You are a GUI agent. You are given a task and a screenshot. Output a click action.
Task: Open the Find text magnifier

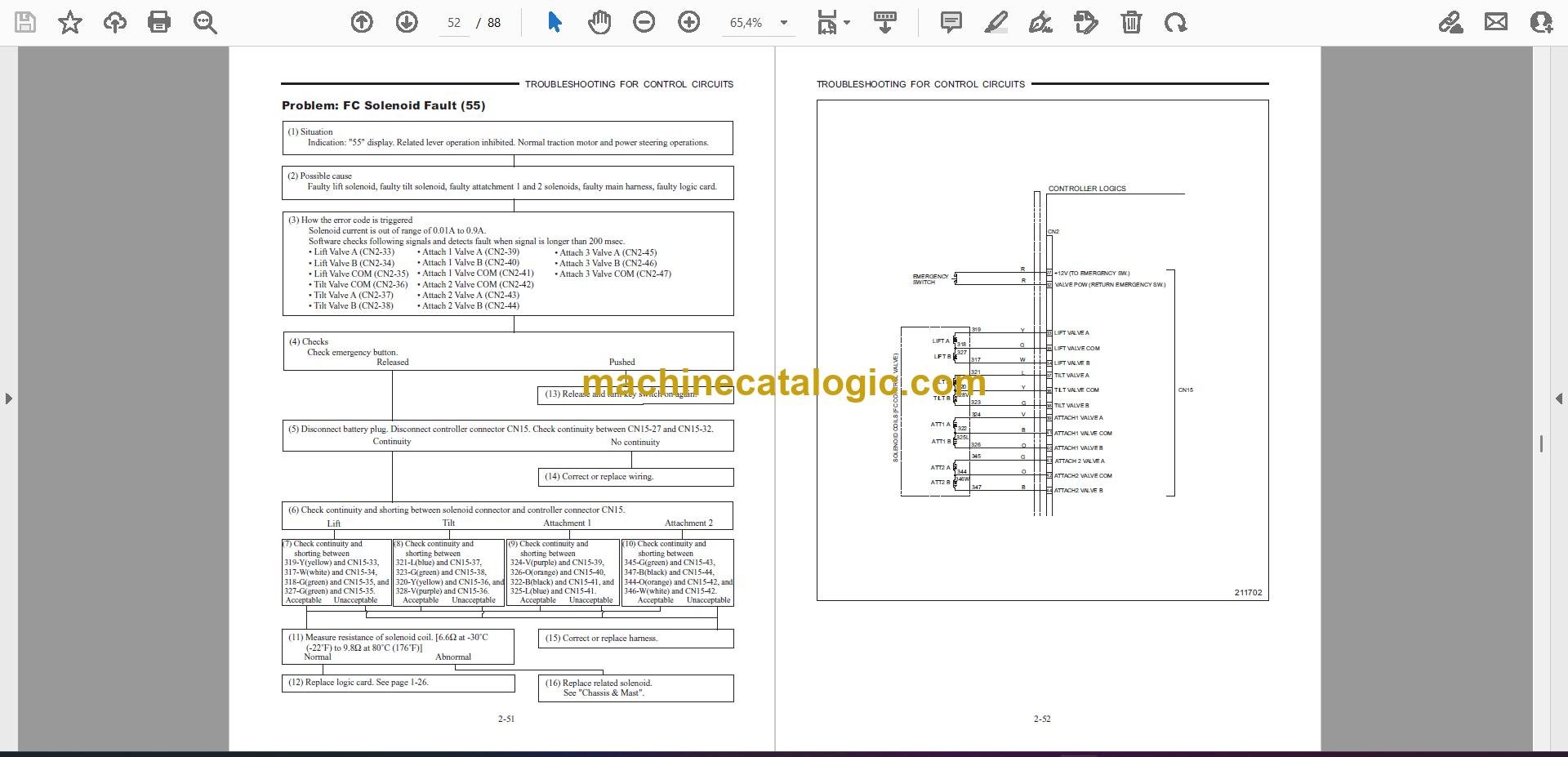(x=205, y=22)
